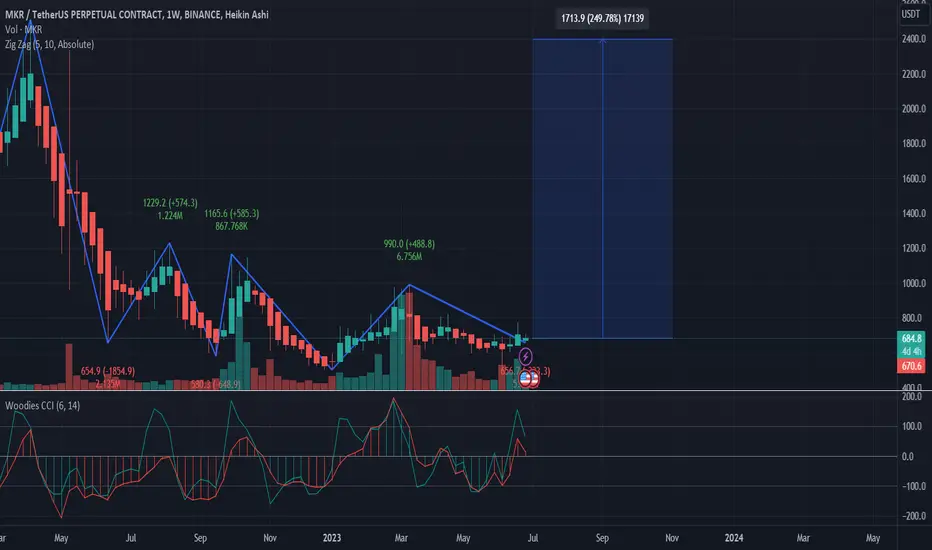Click the 1165.6 (+585.3) zig zag label

click(232, 213)
